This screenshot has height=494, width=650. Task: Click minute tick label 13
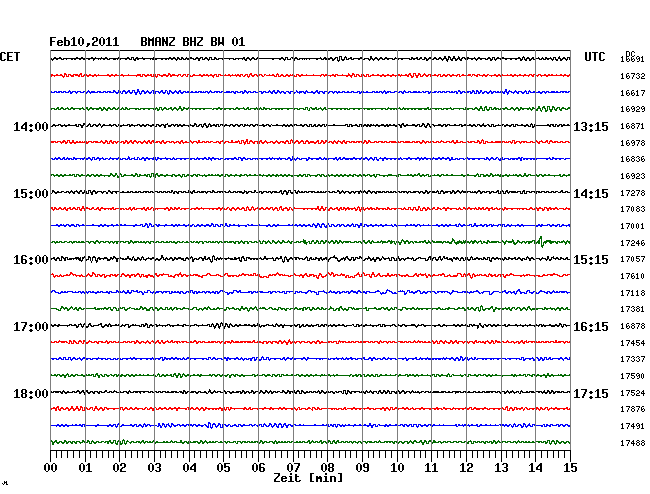pyautogui.click(x=501, y=468)
